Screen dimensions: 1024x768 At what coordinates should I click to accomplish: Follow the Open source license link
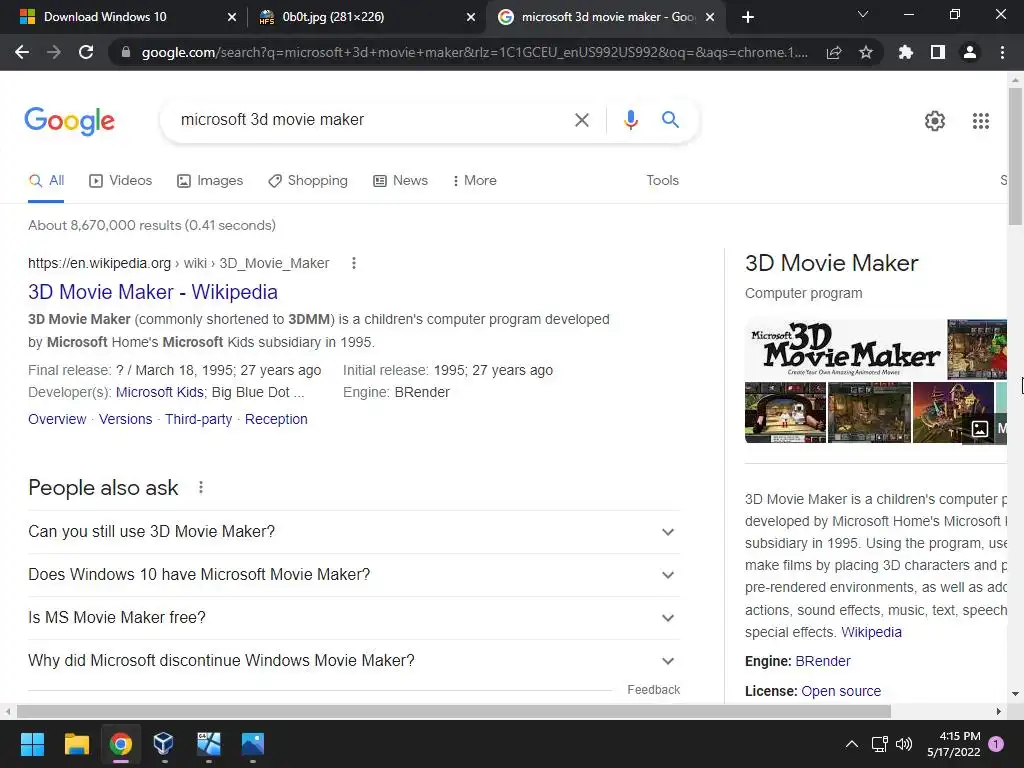tap(841, 691)
